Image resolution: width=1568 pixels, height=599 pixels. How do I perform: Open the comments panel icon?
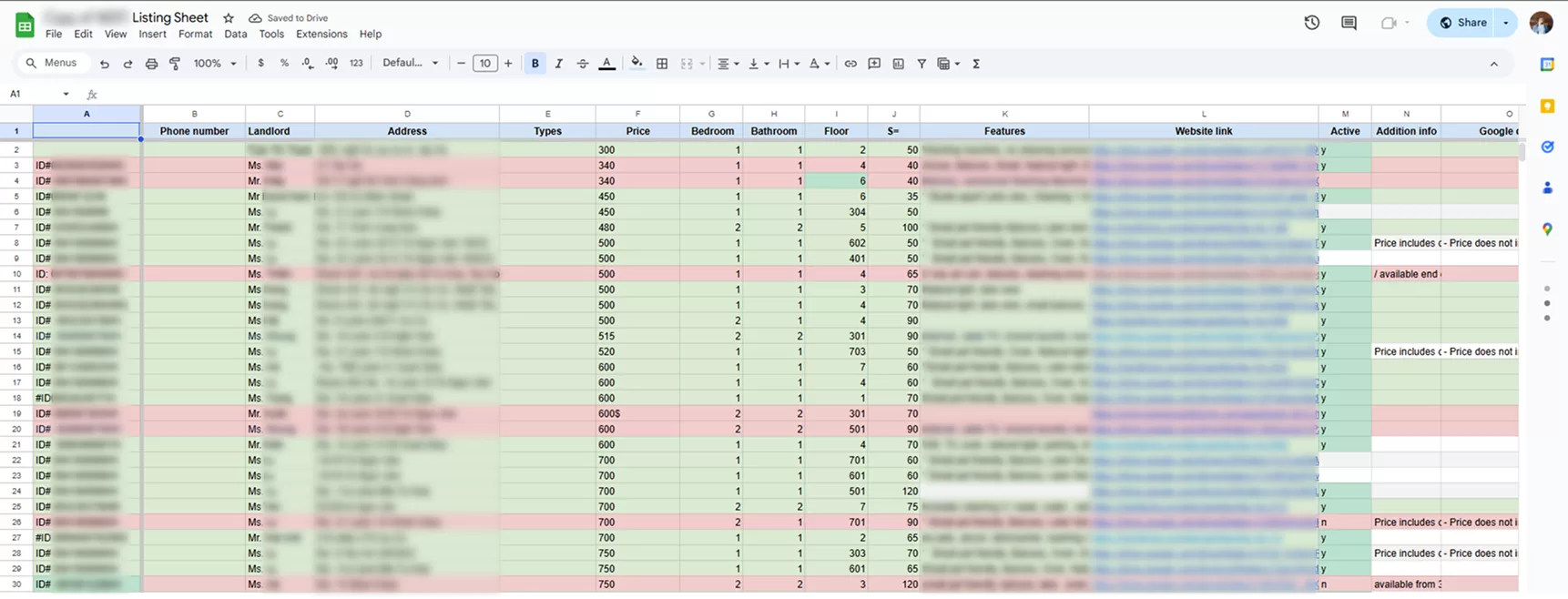[1349, 23]
